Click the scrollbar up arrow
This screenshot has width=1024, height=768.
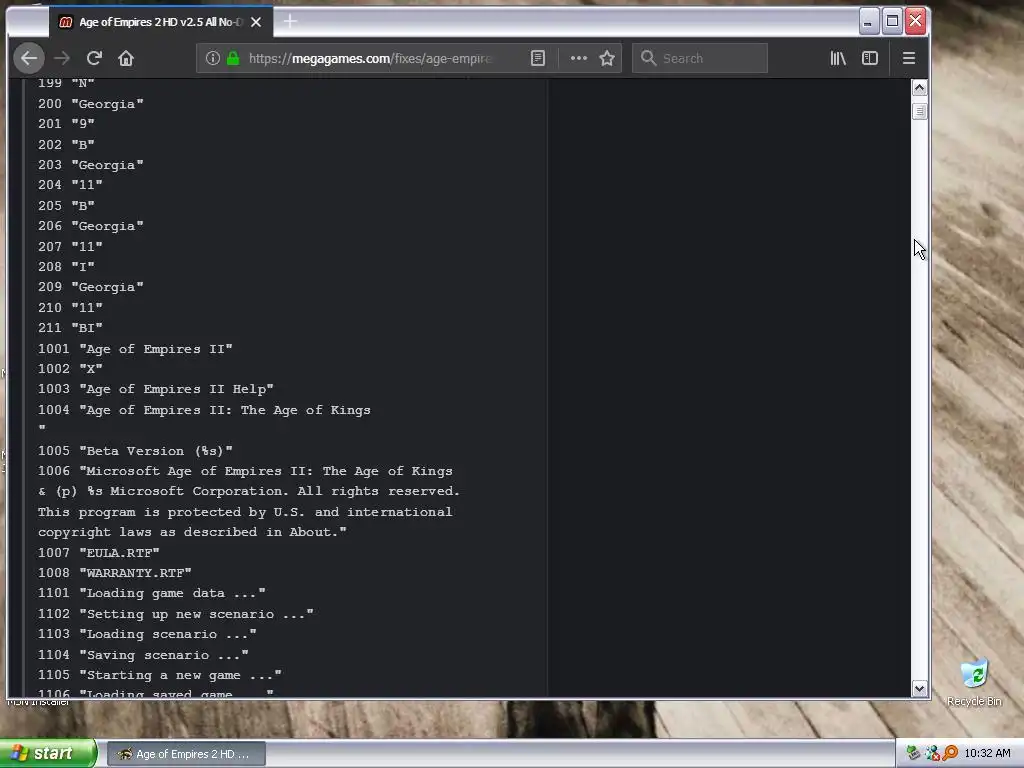point(920,88)
